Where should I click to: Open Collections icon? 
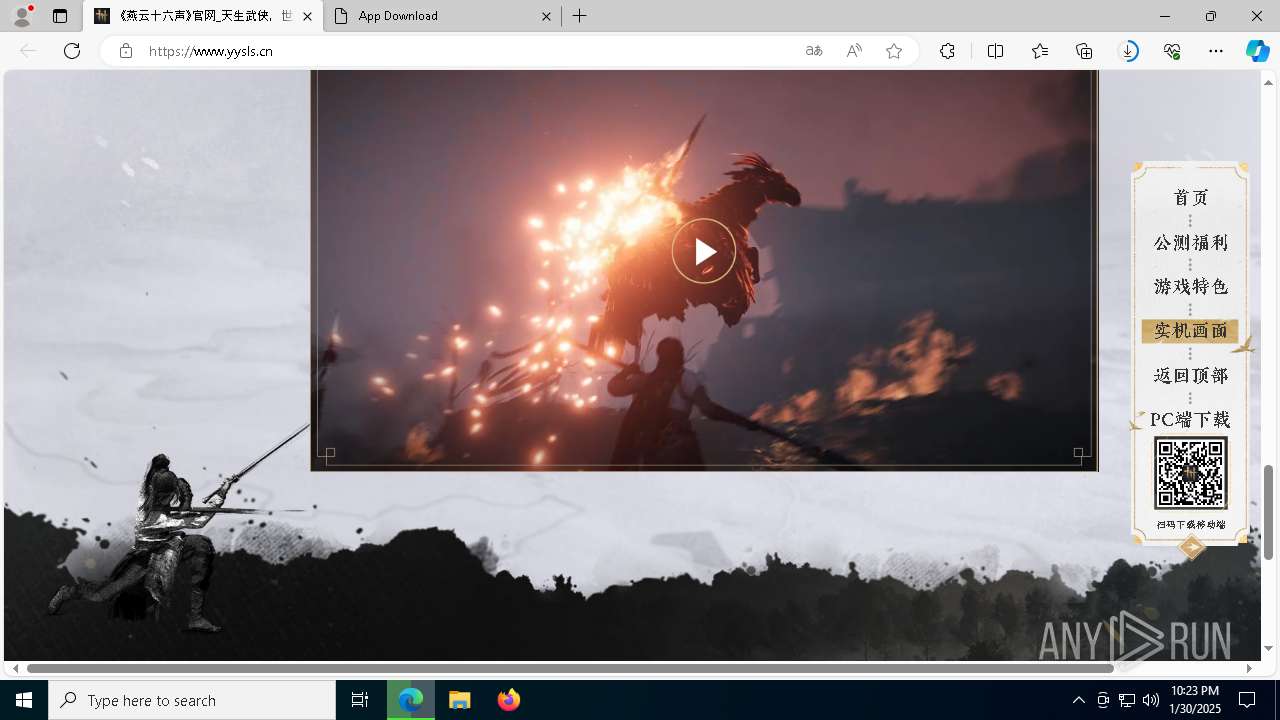click(x=1084, y=51)
